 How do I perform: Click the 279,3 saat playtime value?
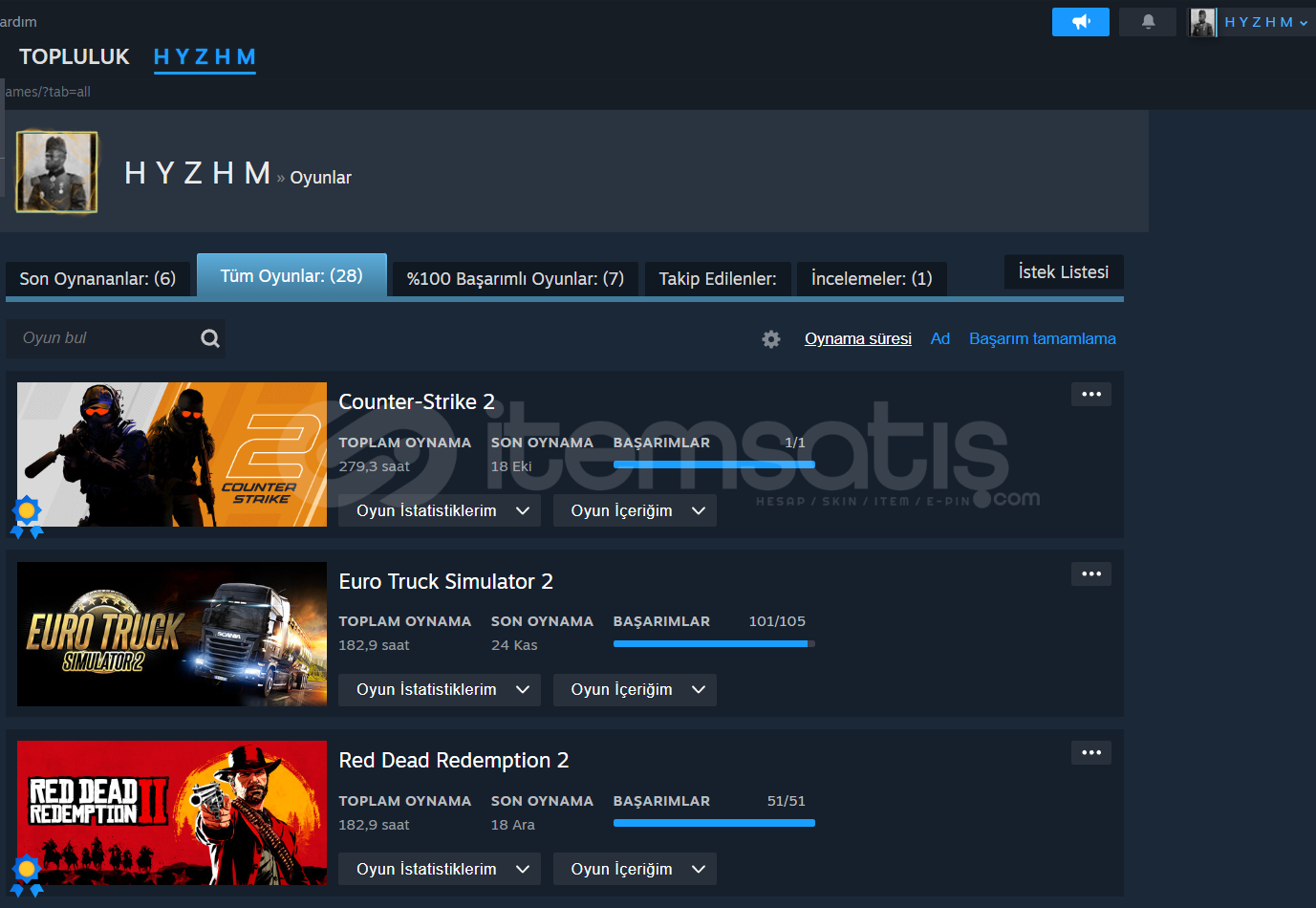click(374, 466)
